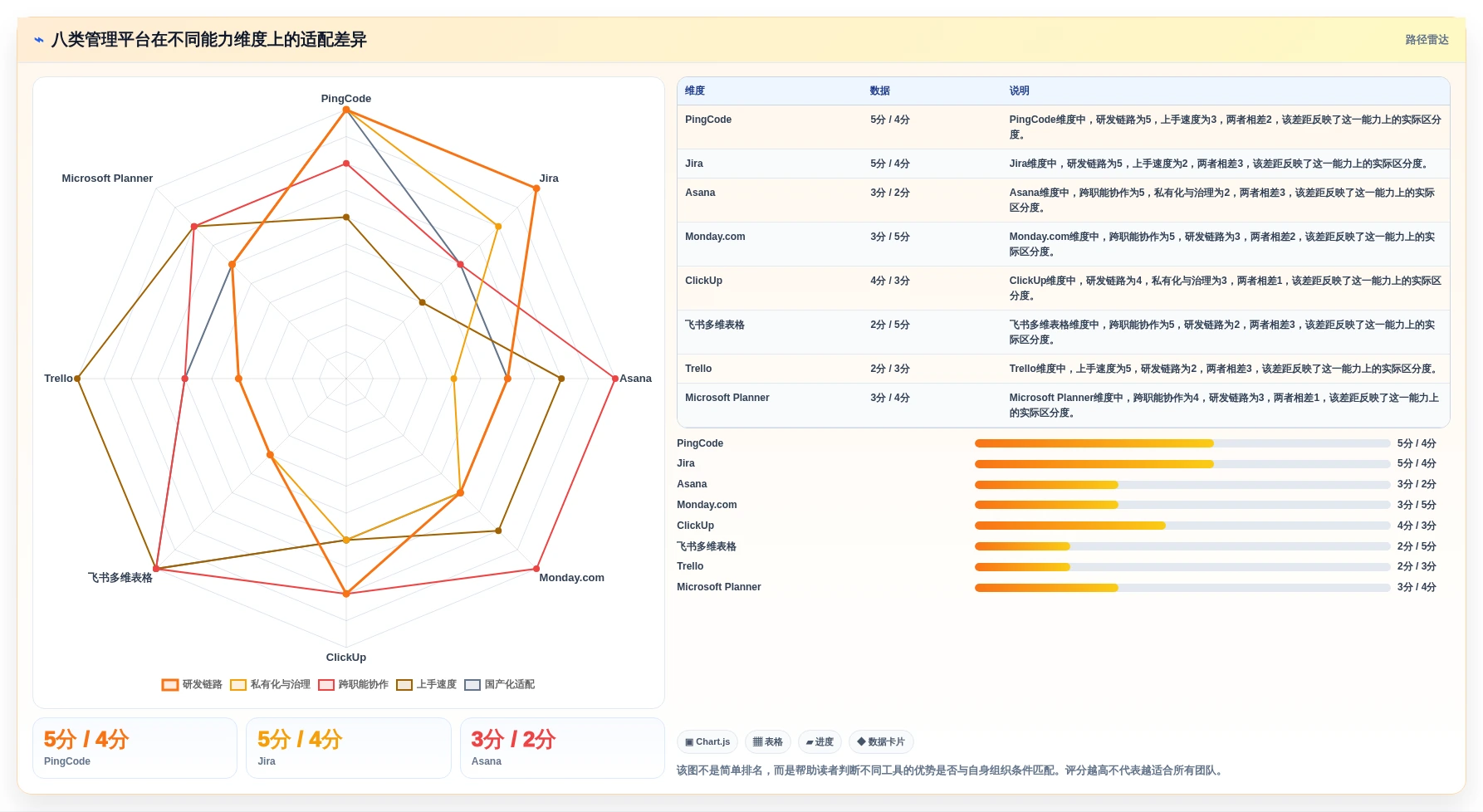Toggle 私有化与治理 legend swatch
The height and width of the screenshot is (812, 1483).
coord(238,685)
